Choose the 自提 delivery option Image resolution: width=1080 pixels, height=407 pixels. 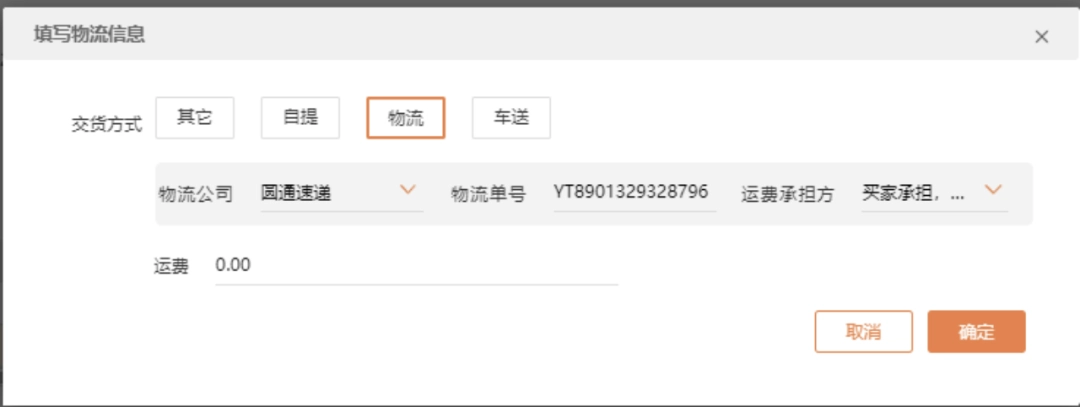[x=300, y=118]
